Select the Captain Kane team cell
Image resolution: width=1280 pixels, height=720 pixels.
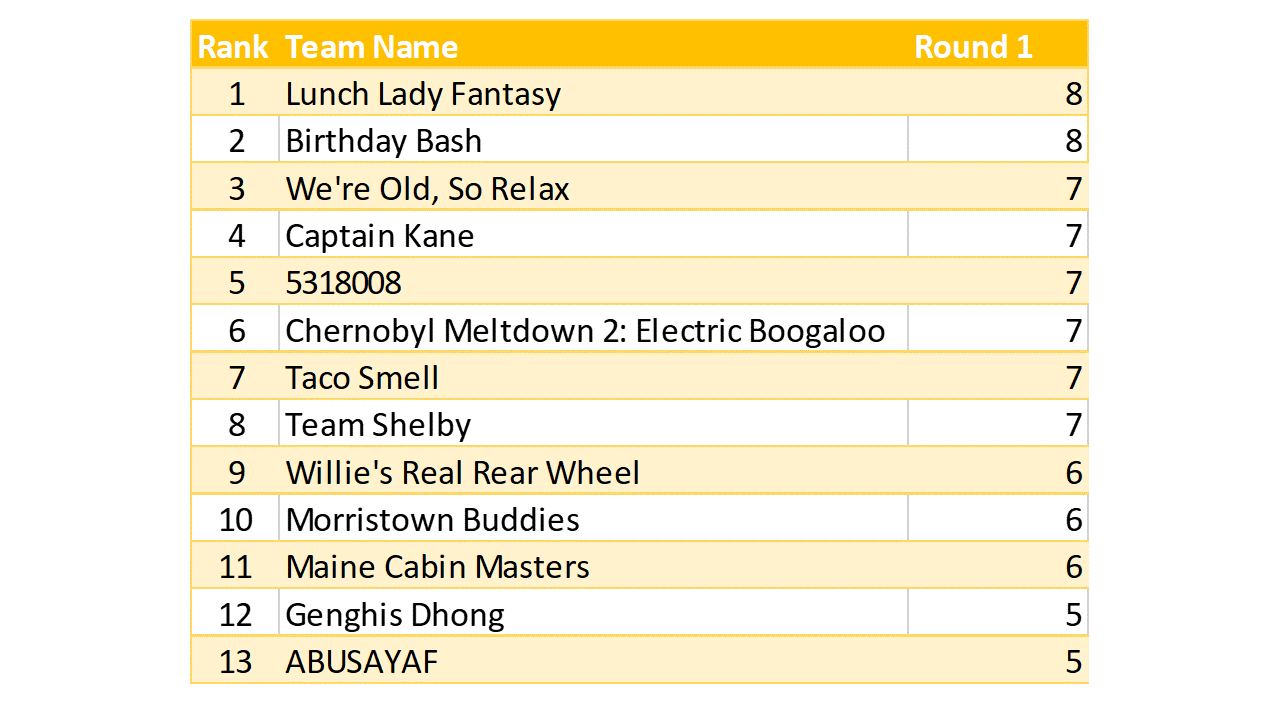tap(380, 236)
